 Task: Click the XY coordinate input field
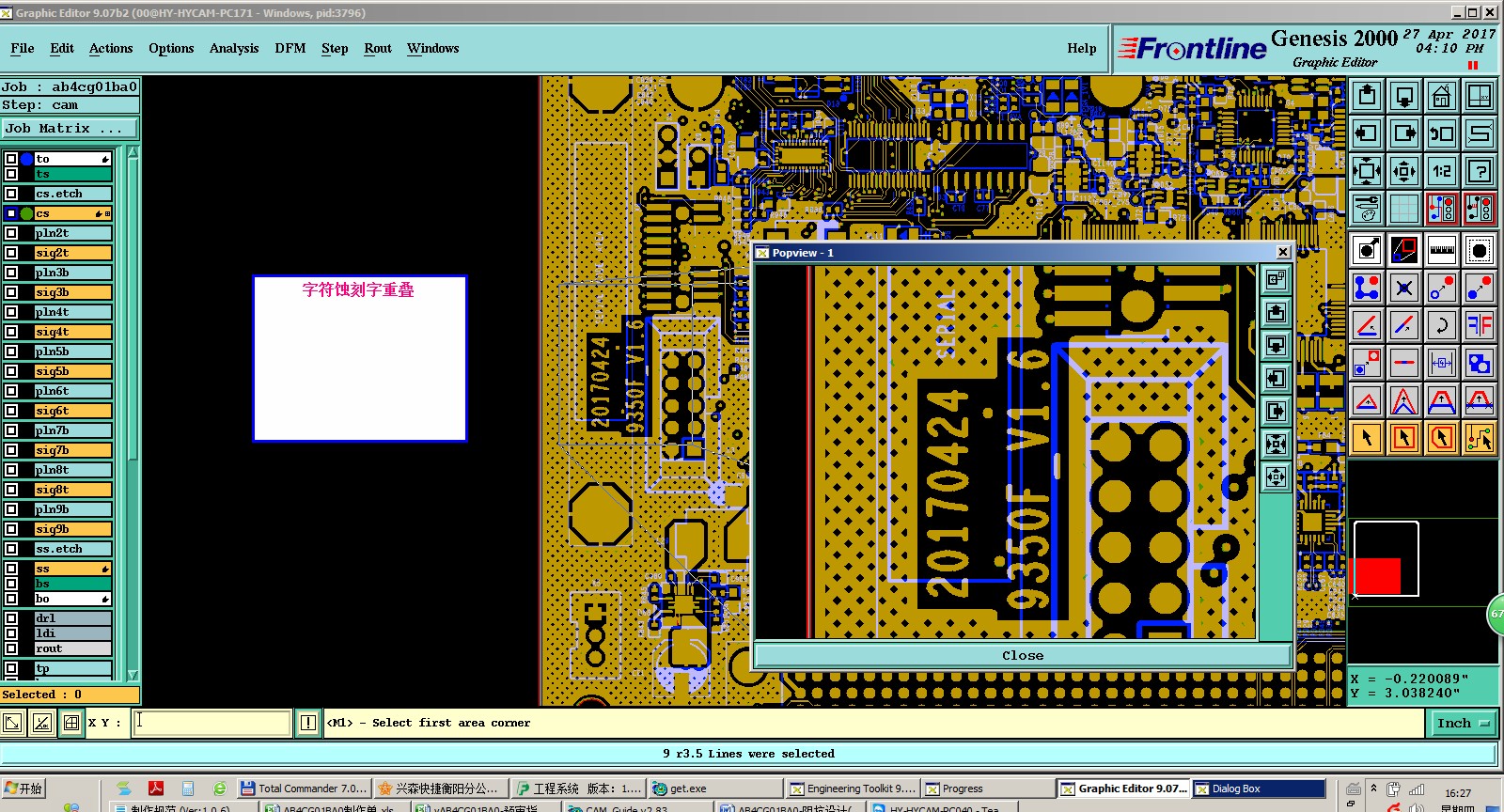211,723
